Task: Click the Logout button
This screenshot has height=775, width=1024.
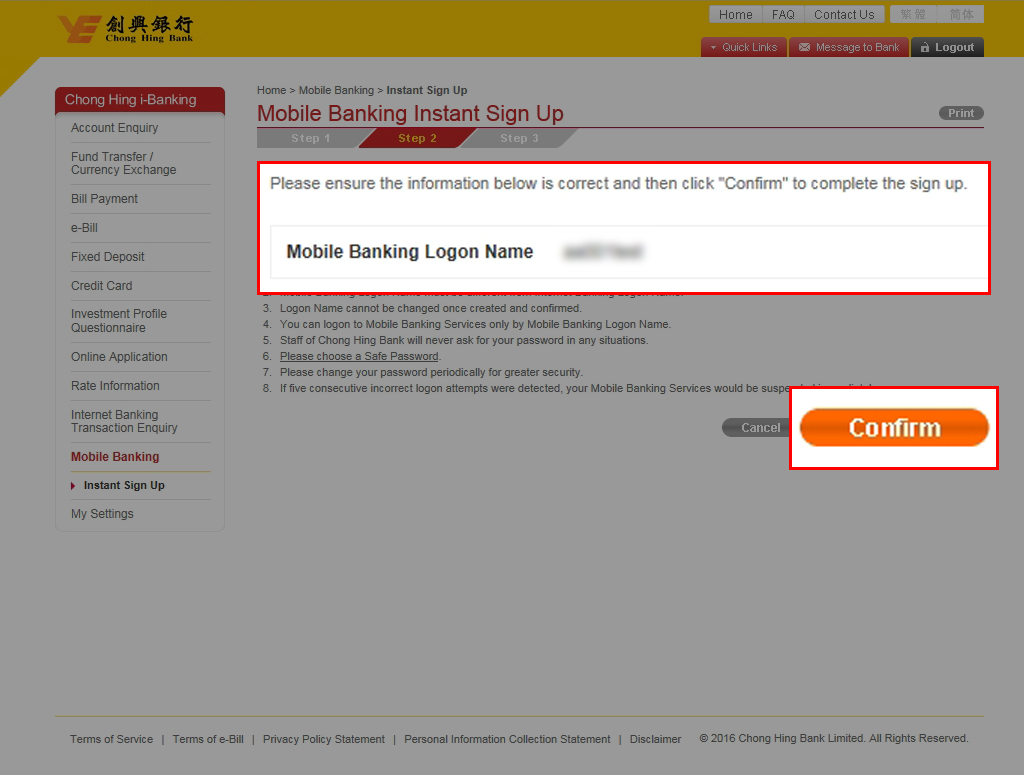Action: 947,47
